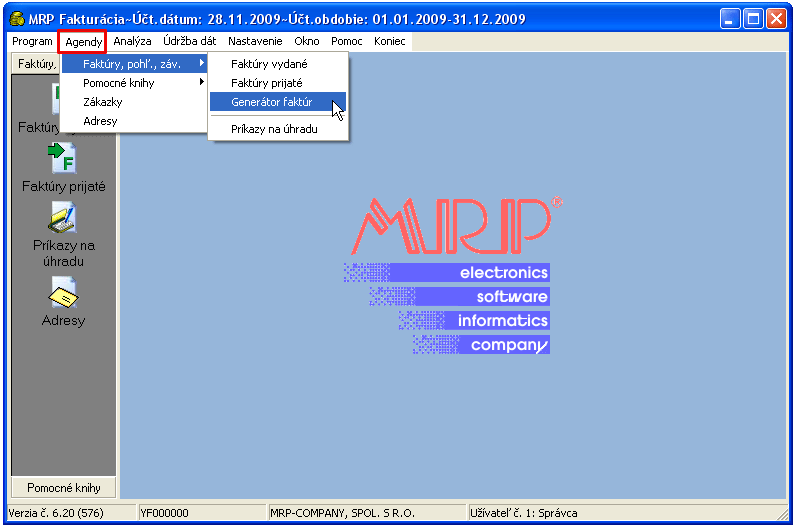This screenshot has width=796, height=527.
Task: Choose Adresy from the Agendy menu
Action: (134, 121)
